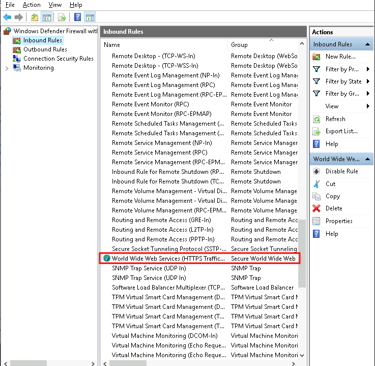This screenshot has width=375, height=366.
Task: Click Delete action link
Action: click(x=334, y=208)
